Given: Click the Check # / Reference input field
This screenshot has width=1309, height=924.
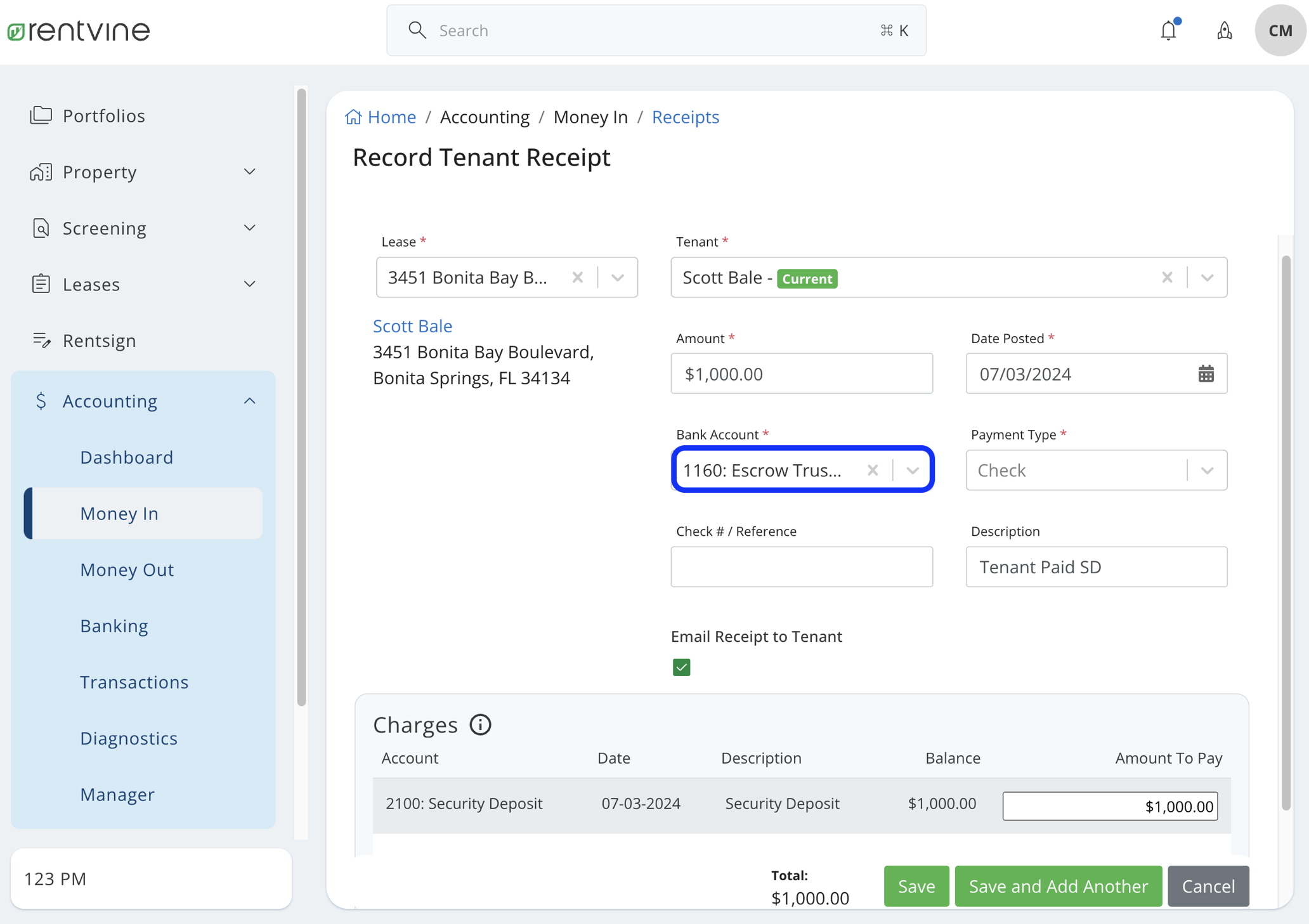Looking at the screenshot, I should 802,566.
